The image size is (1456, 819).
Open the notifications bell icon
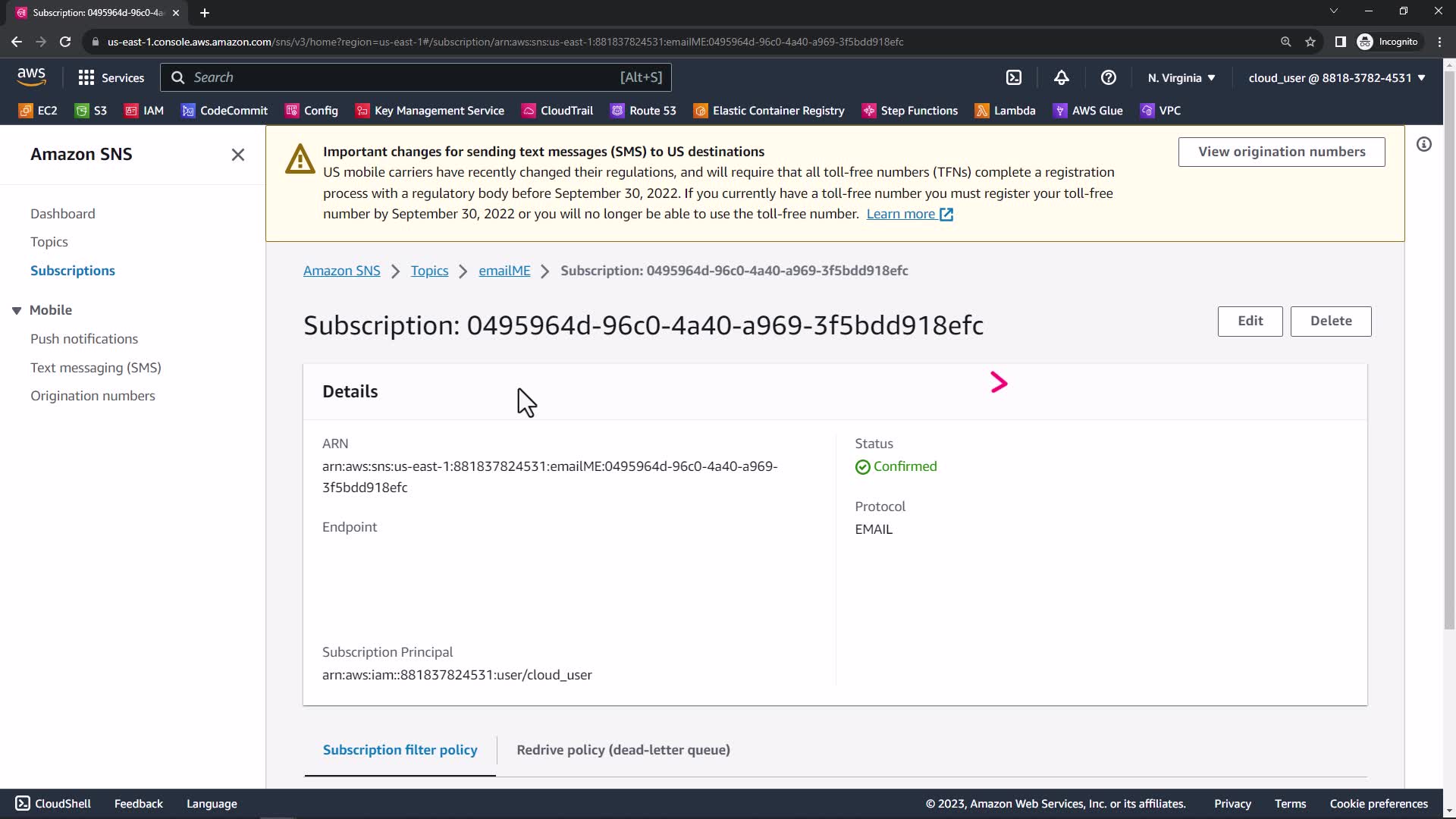(1061, 77)
